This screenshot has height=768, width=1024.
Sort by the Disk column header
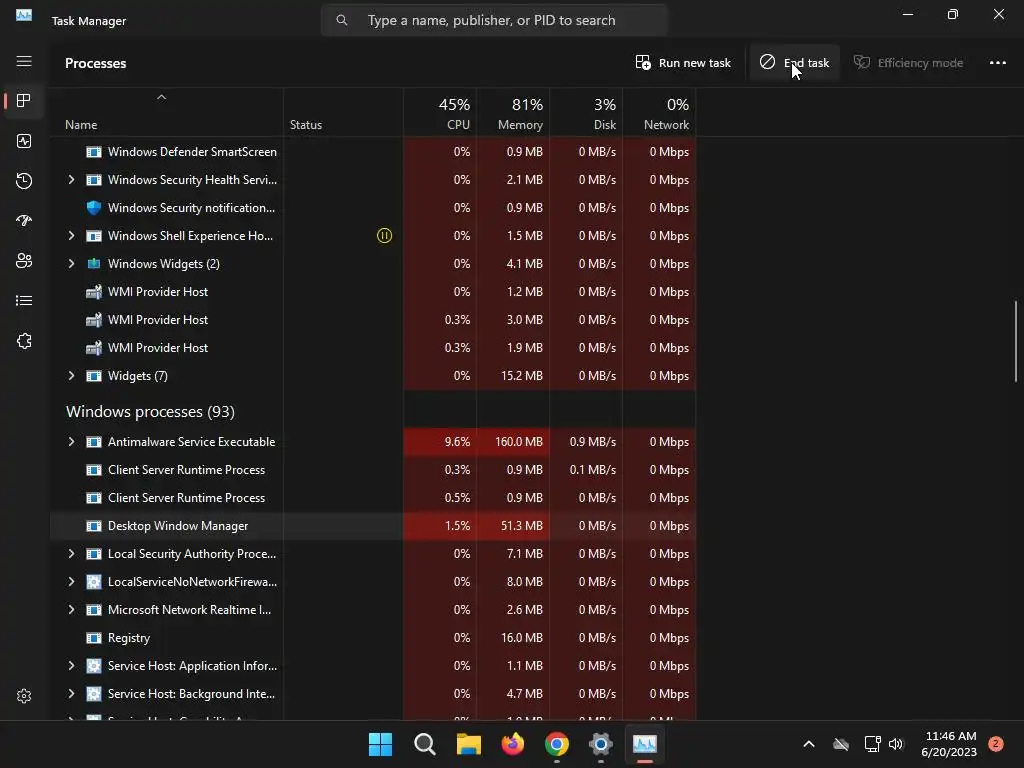click(586, 113)
